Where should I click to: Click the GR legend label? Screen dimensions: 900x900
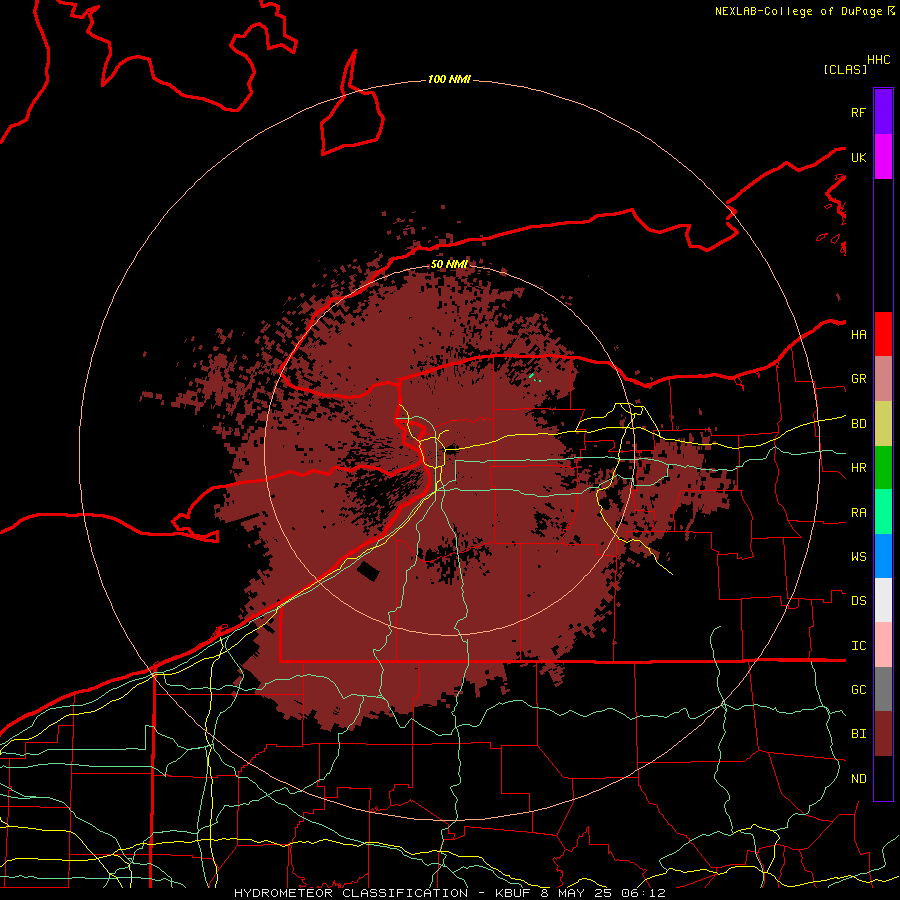click(858, 379)
